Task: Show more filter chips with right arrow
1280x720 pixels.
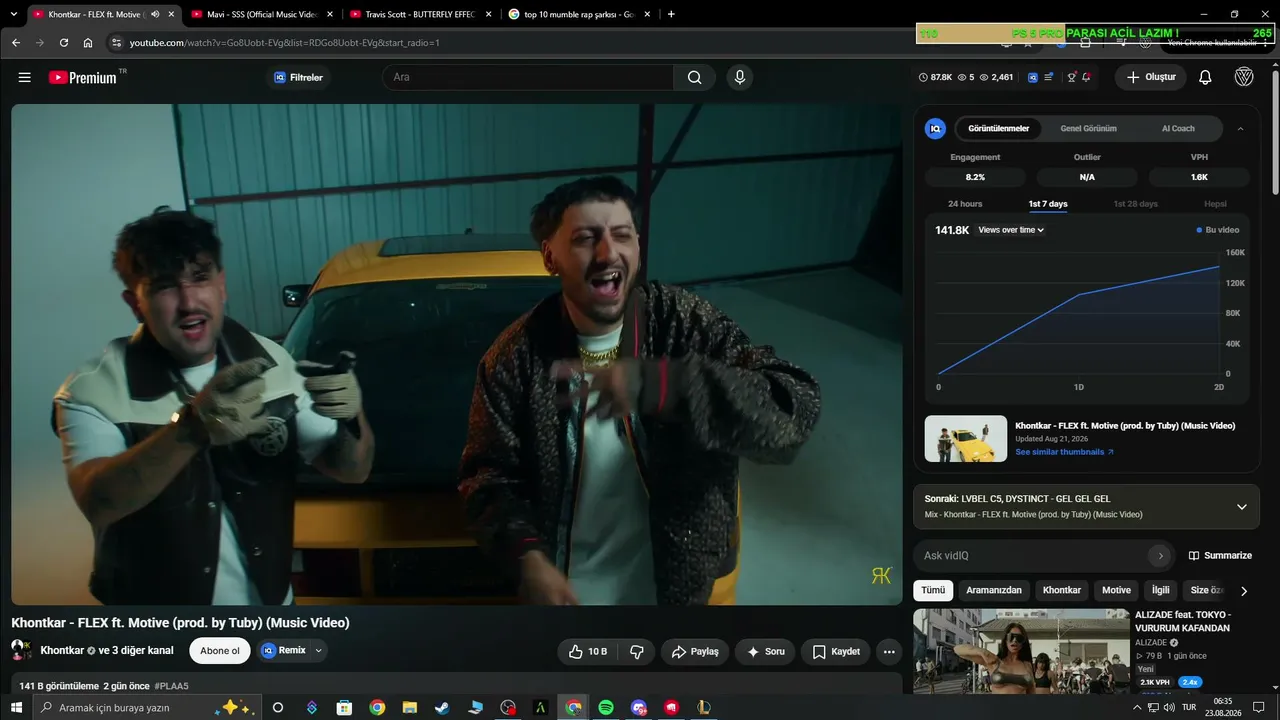Action: (x=1244, y=590)
